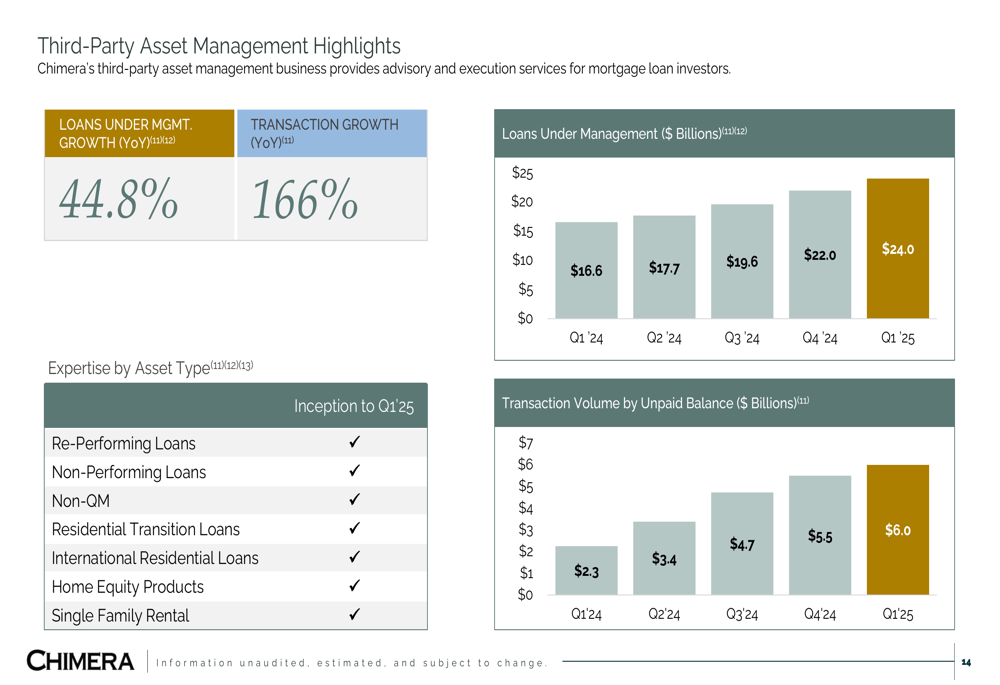Image resolution: width=1000 pixels, height=685 pixels.
Task: Click the Q3'24 label under Transaction Volume chart
Action: [742, 614]
